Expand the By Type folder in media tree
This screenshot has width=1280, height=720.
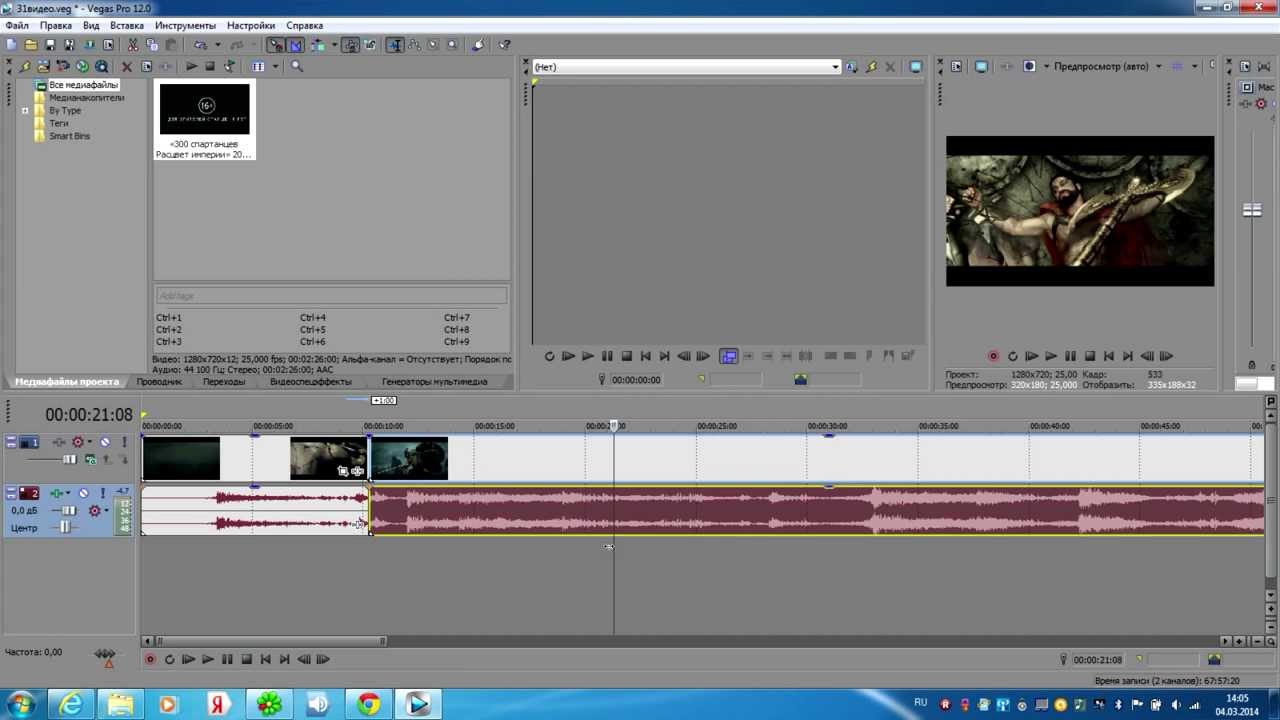pyautogui.click(x=25, y=111)
